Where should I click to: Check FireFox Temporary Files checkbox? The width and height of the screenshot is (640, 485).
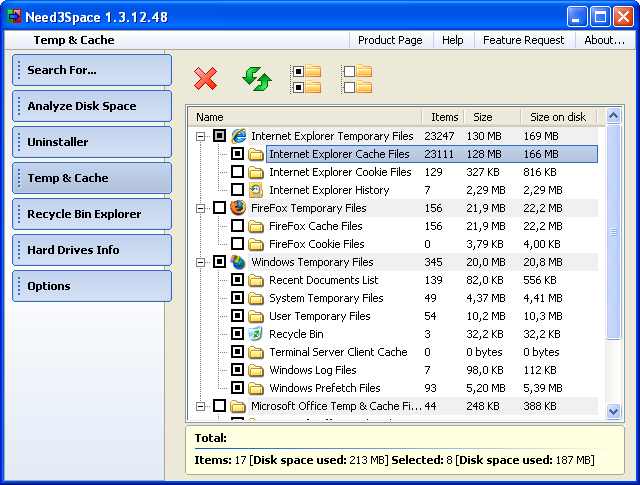tap(219, 207)
